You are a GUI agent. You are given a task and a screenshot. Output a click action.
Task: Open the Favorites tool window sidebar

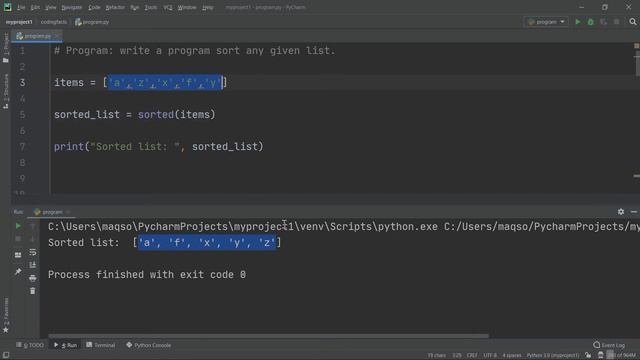tap(6, 315)
